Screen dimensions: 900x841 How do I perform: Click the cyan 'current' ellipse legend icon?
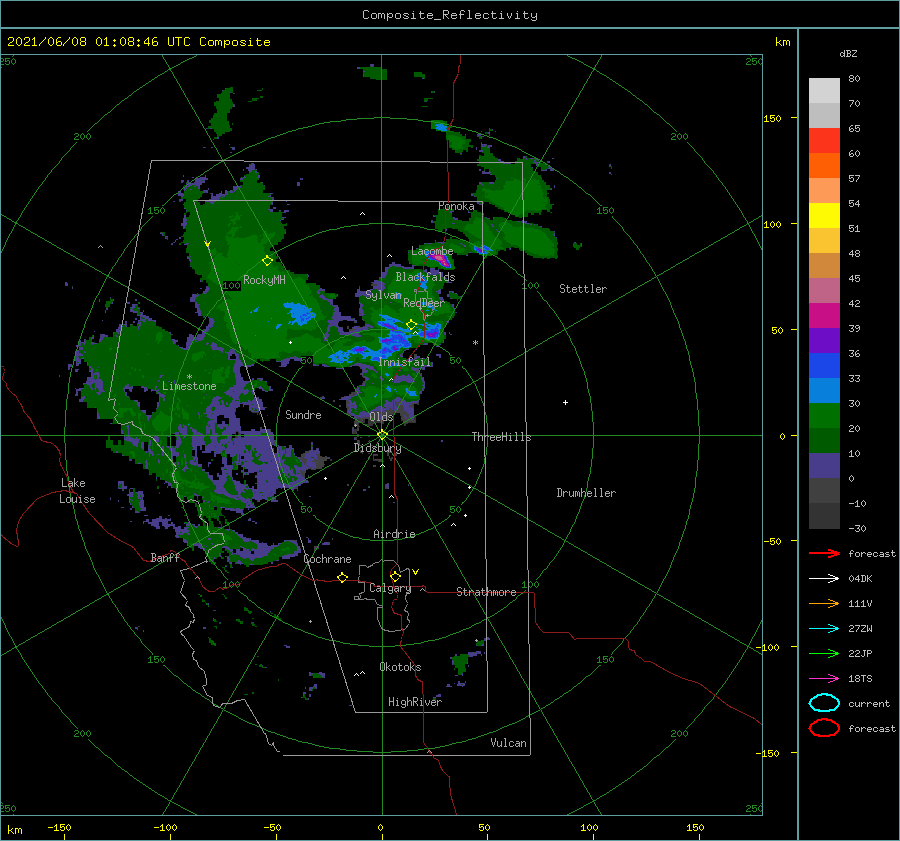click(824, 703)
